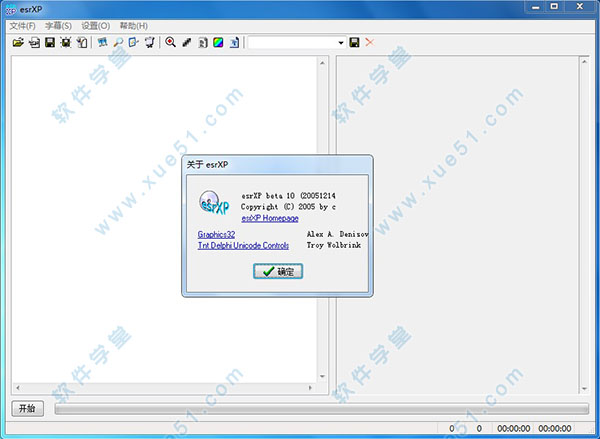Image resolution: width=600 pixels, height=439 pixels.
Task: Open the 设置(O) menu
Action: pyautogui.click(x=96, y=26)
